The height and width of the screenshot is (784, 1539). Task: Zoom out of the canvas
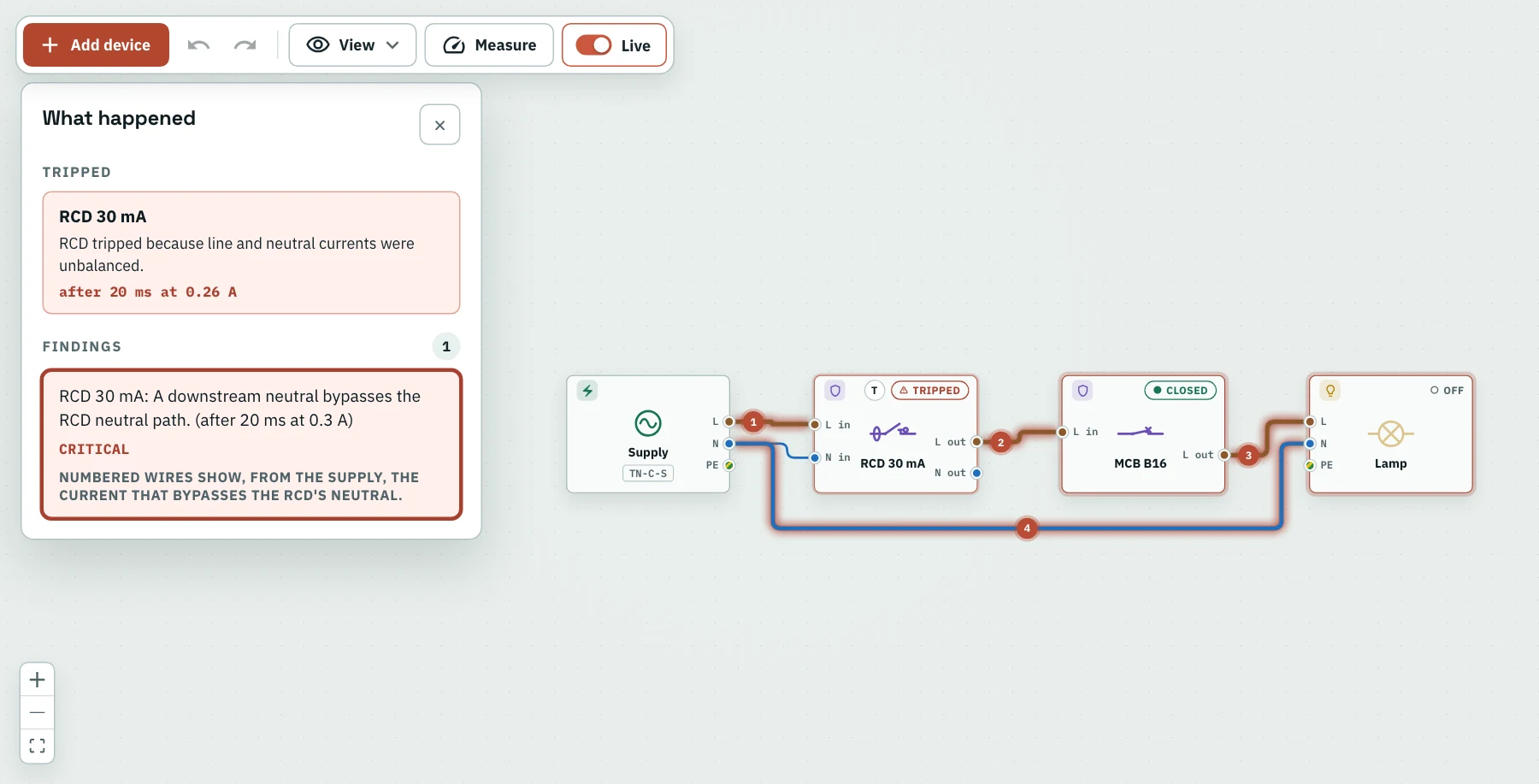[38, 712]
